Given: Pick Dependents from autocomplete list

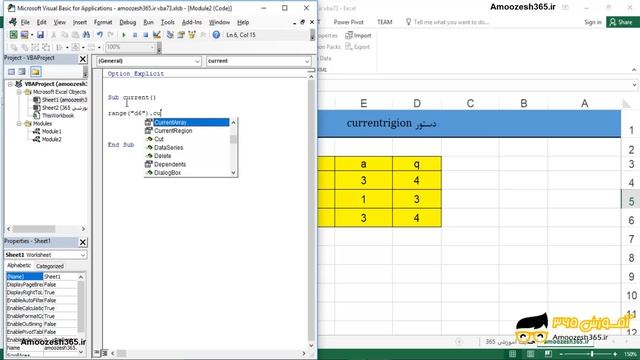Looking at the screenshot, I should pos(170,164).
